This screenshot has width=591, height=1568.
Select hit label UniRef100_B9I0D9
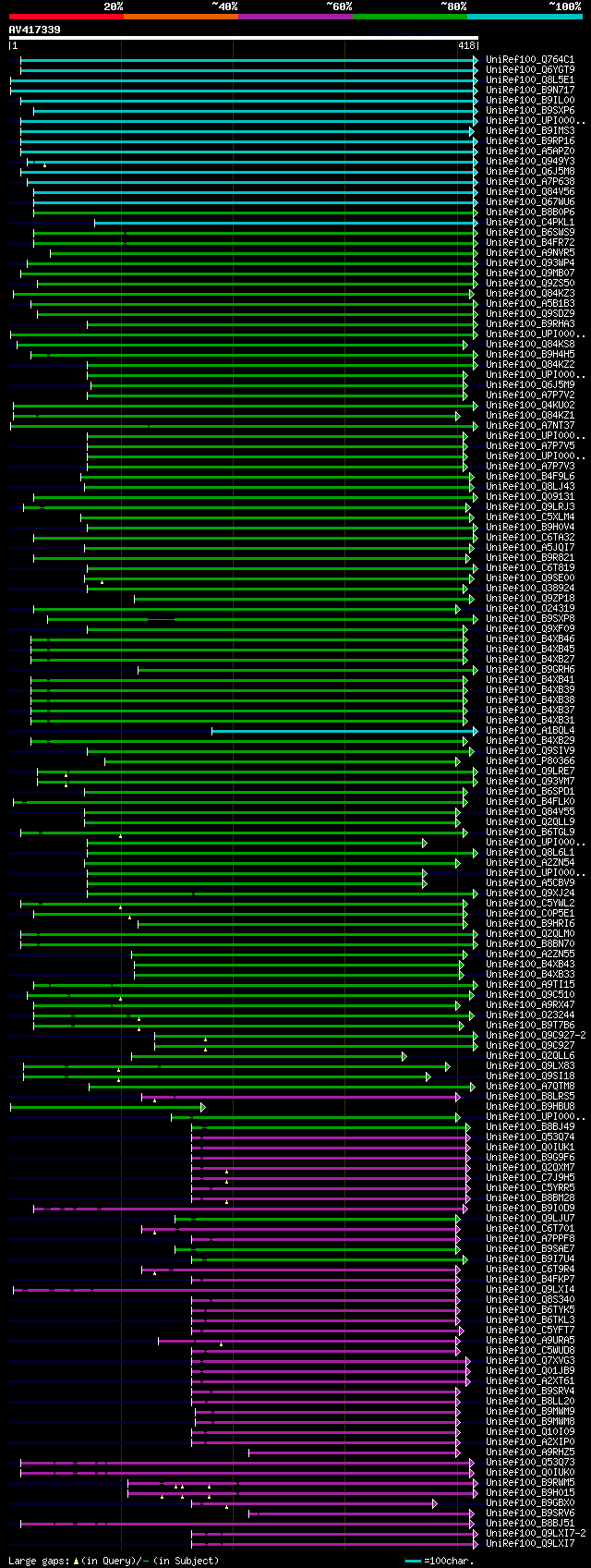click(530, 1208)
